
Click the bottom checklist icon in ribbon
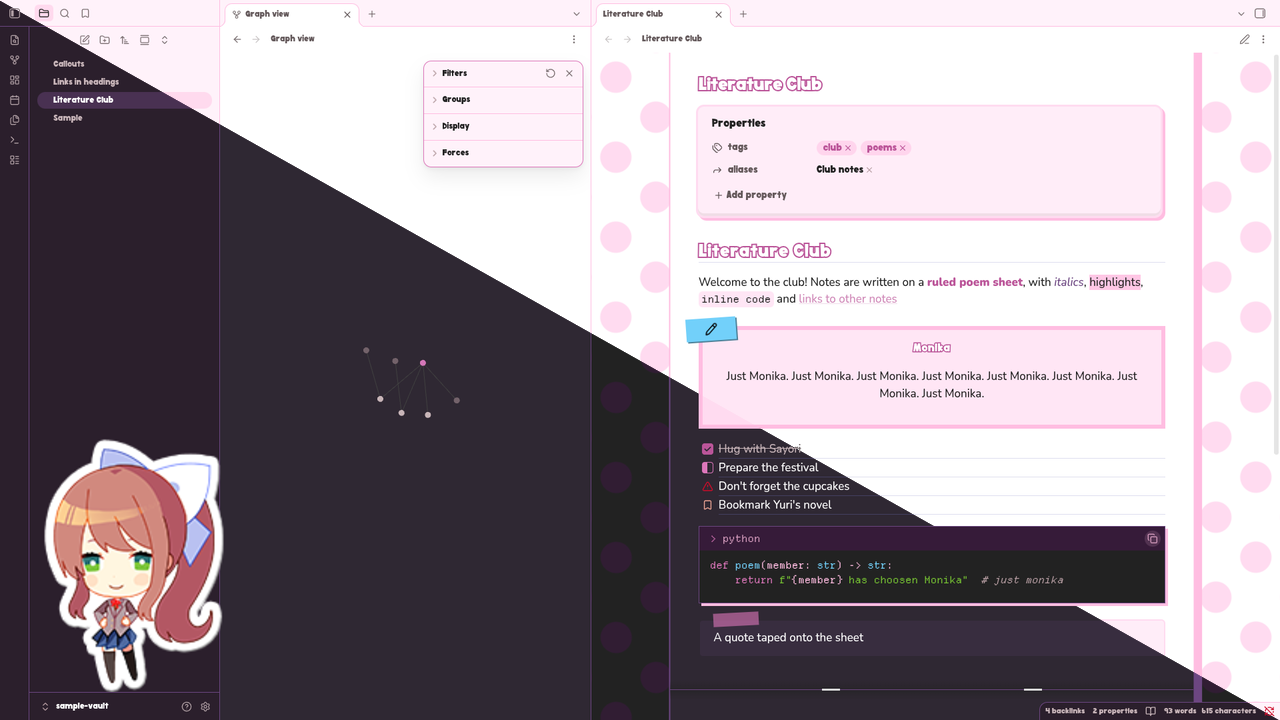pos(14,160)
